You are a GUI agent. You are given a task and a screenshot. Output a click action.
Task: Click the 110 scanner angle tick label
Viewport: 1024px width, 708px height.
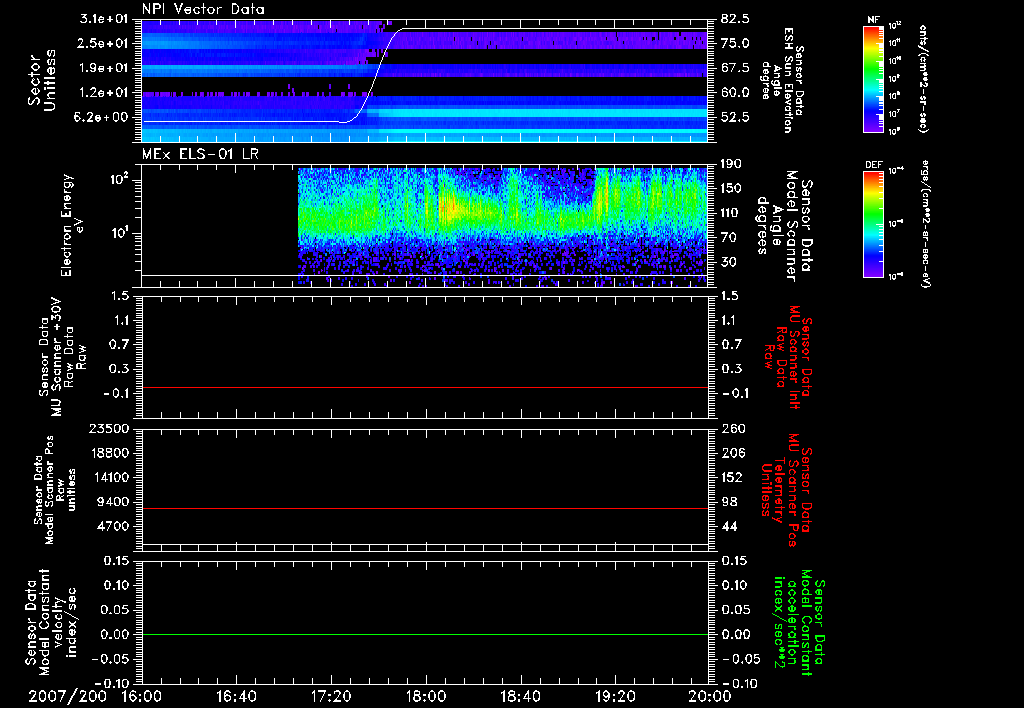pyautogui.click(x=731, y=213)
